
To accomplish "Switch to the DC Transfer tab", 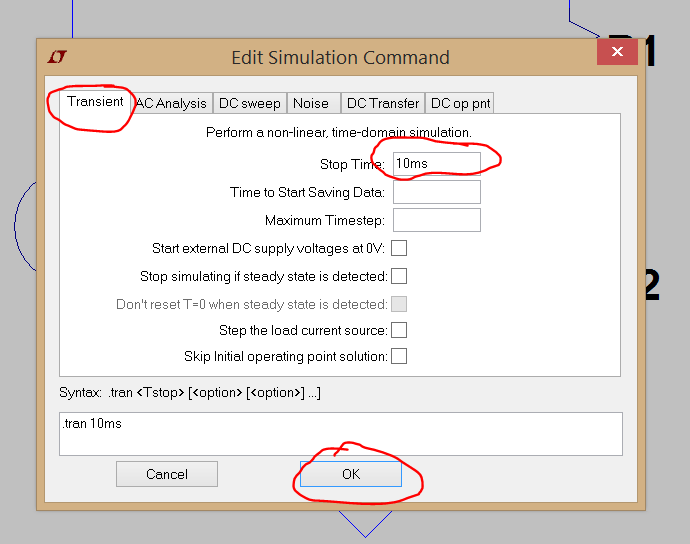I will coord(383,103).
